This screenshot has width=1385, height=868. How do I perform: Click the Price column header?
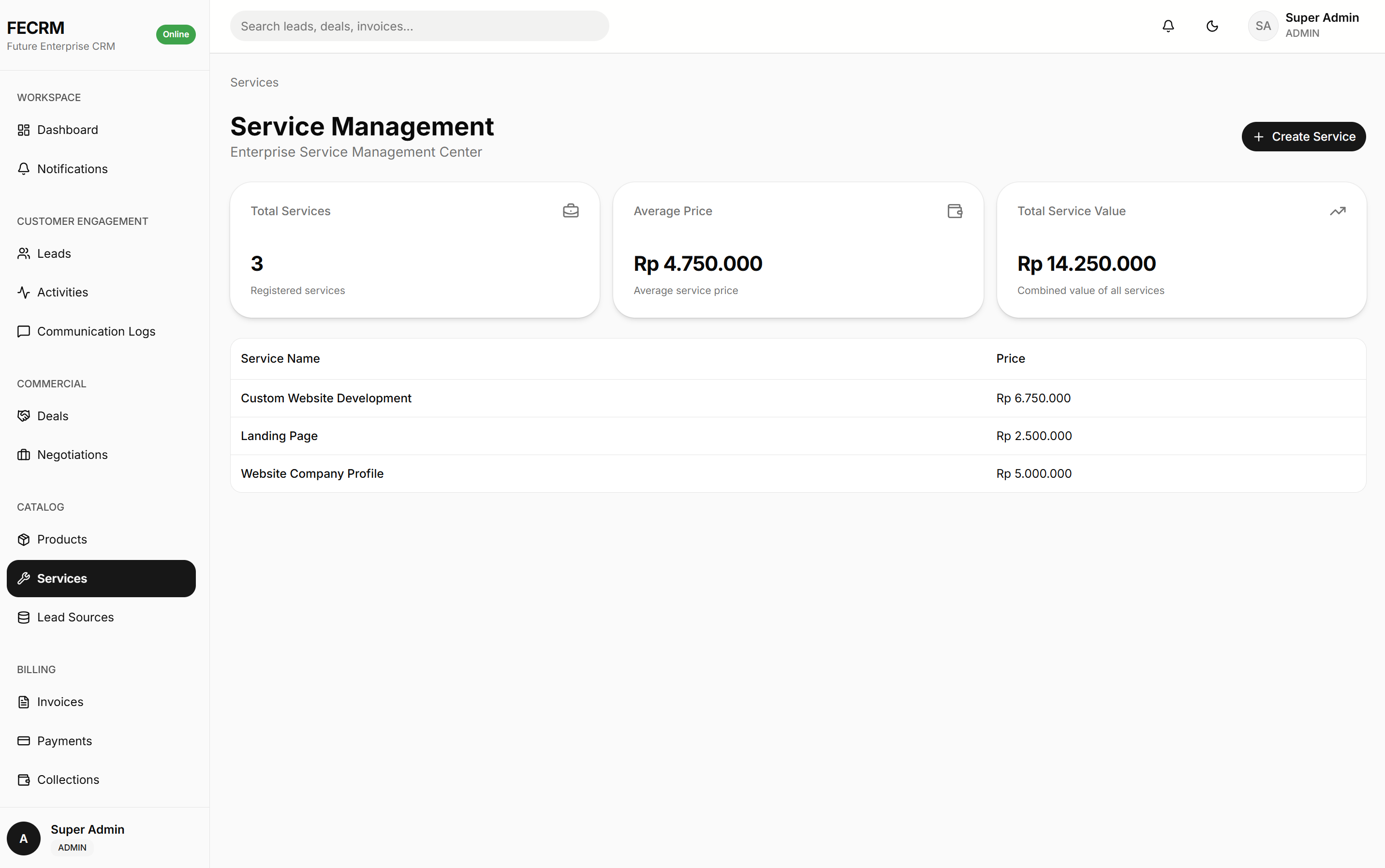point(1010,358)
